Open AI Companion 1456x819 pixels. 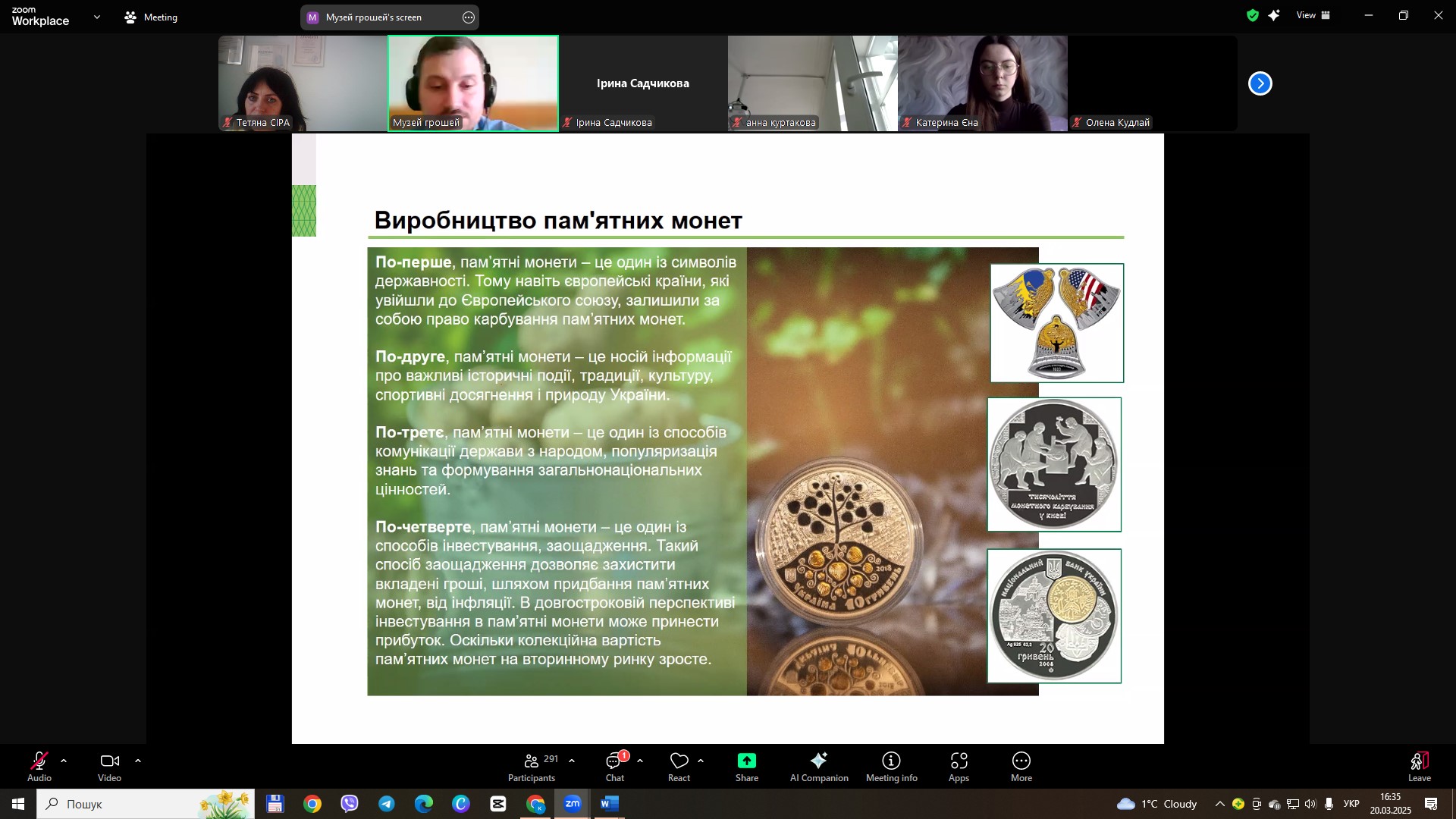coord(819,767)
